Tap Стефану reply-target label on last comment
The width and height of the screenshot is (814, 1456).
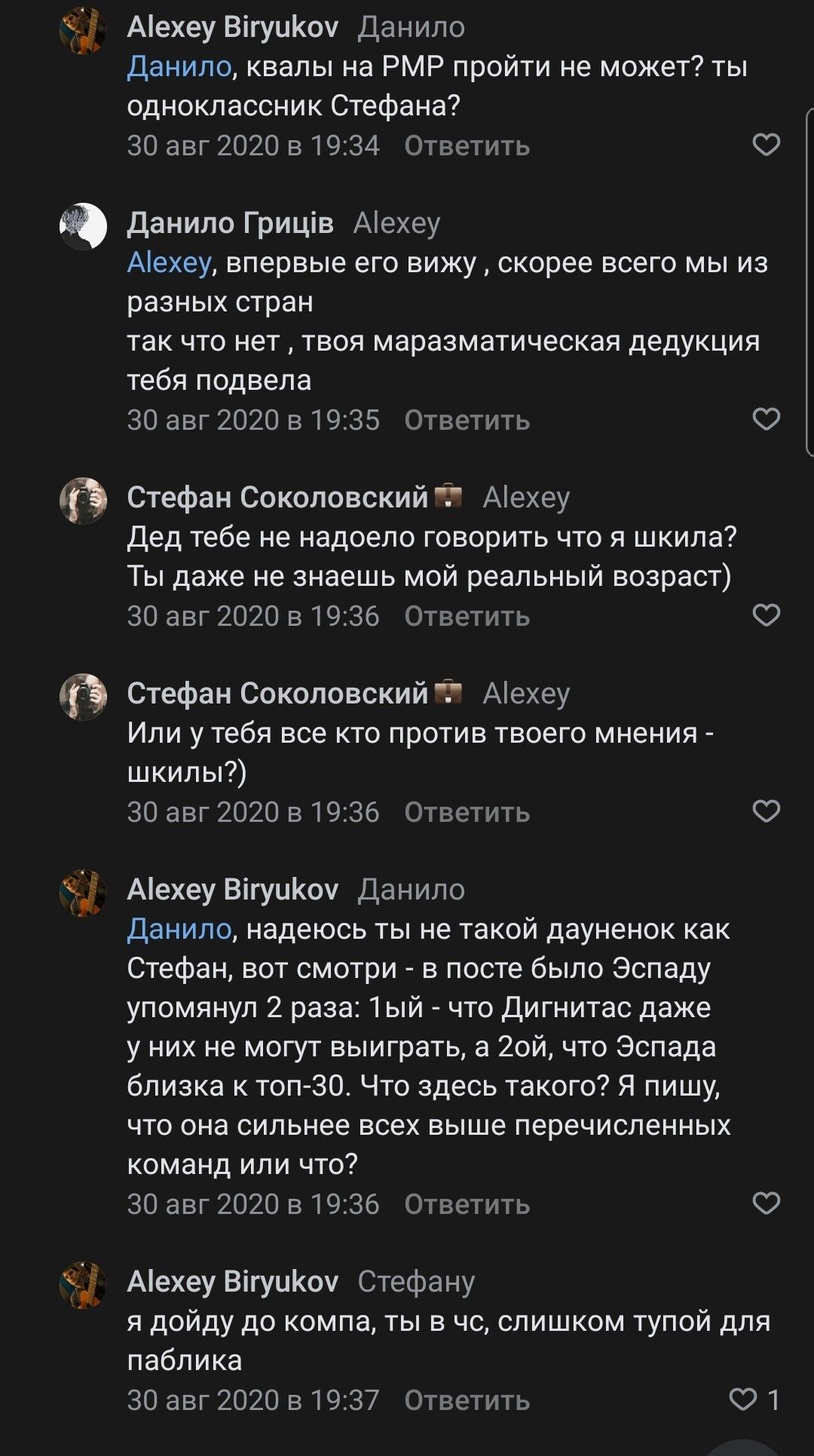[416, 1282]
